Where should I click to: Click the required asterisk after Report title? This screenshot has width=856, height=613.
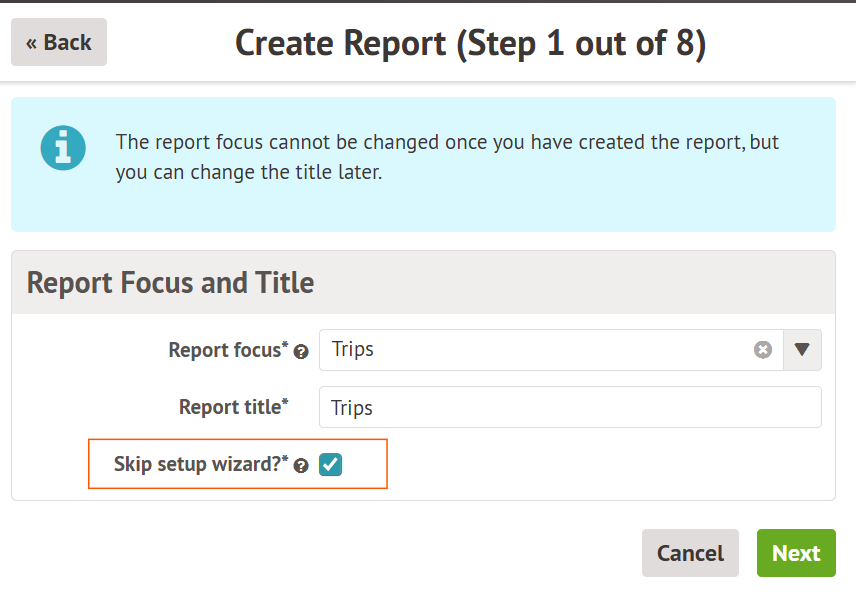point(285,402)
